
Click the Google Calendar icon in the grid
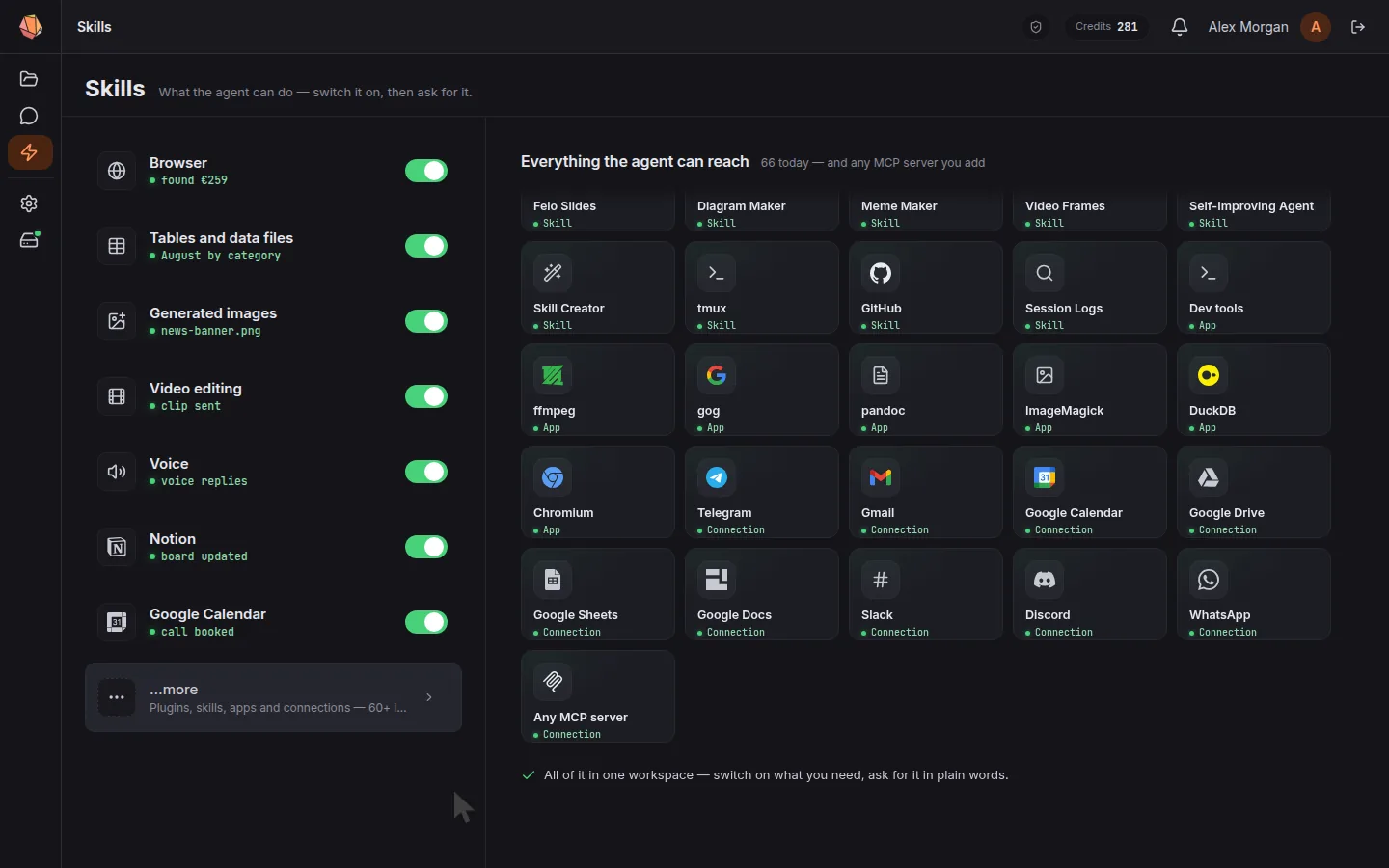pyautogui.click(x=1045, y=477)
